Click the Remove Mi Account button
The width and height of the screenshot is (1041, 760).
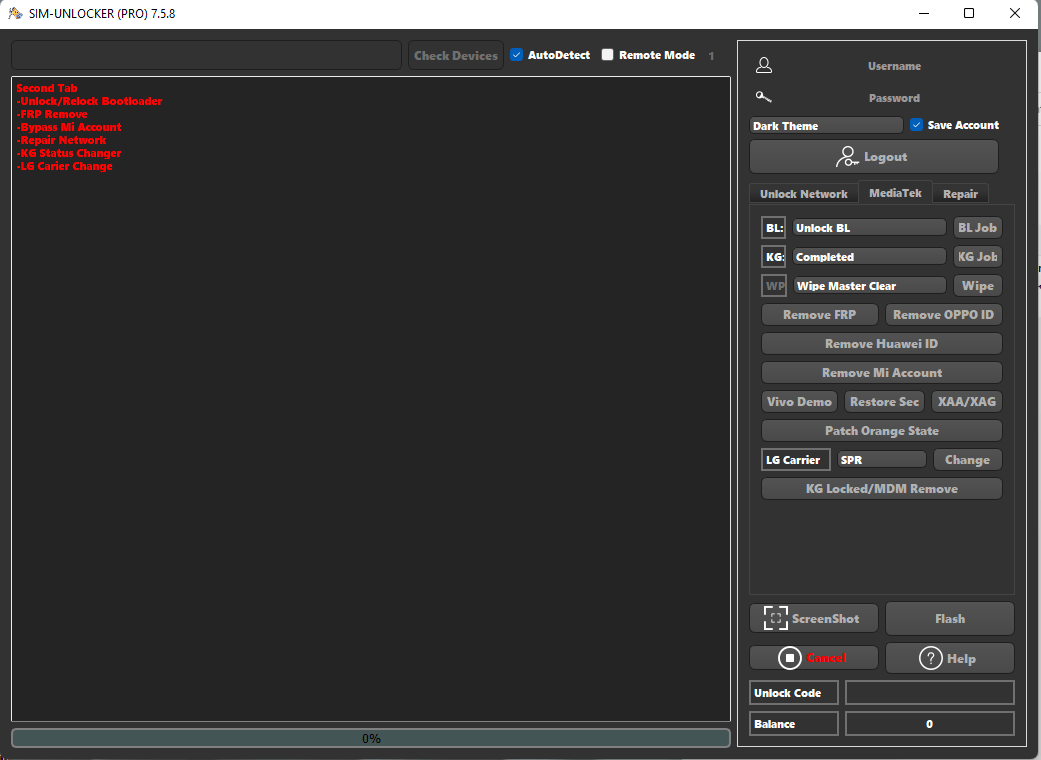pyautogui.click(x=881, y=373)
